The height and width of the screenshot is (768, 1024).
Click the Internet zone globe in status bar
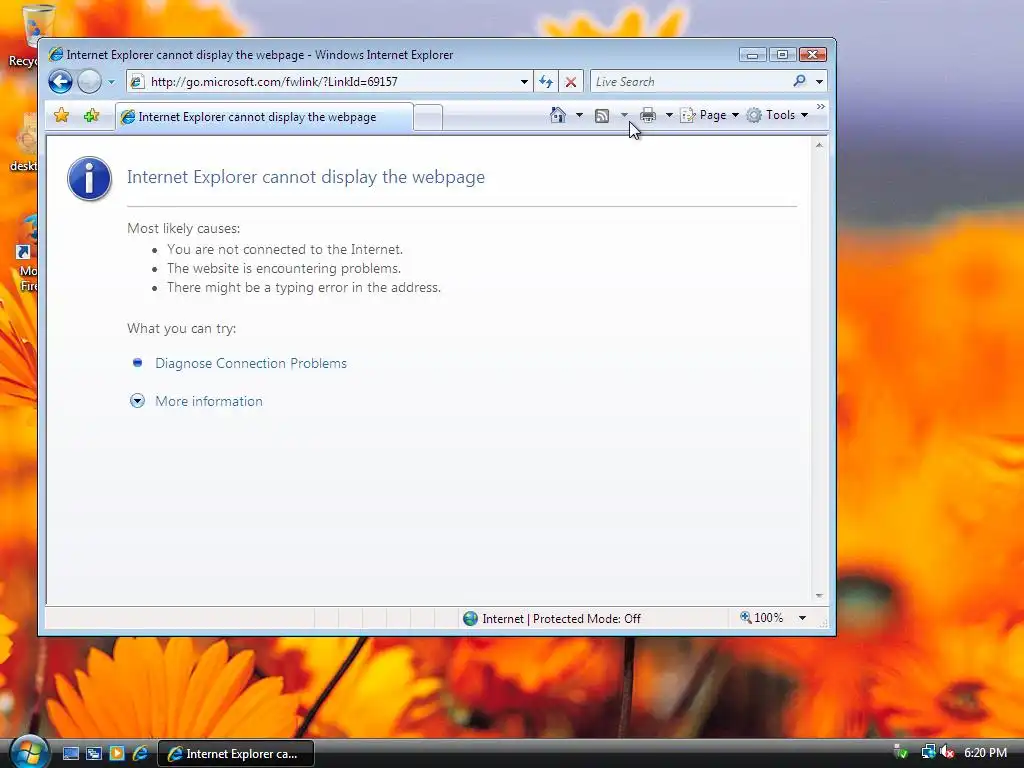[x=470, y=618]
